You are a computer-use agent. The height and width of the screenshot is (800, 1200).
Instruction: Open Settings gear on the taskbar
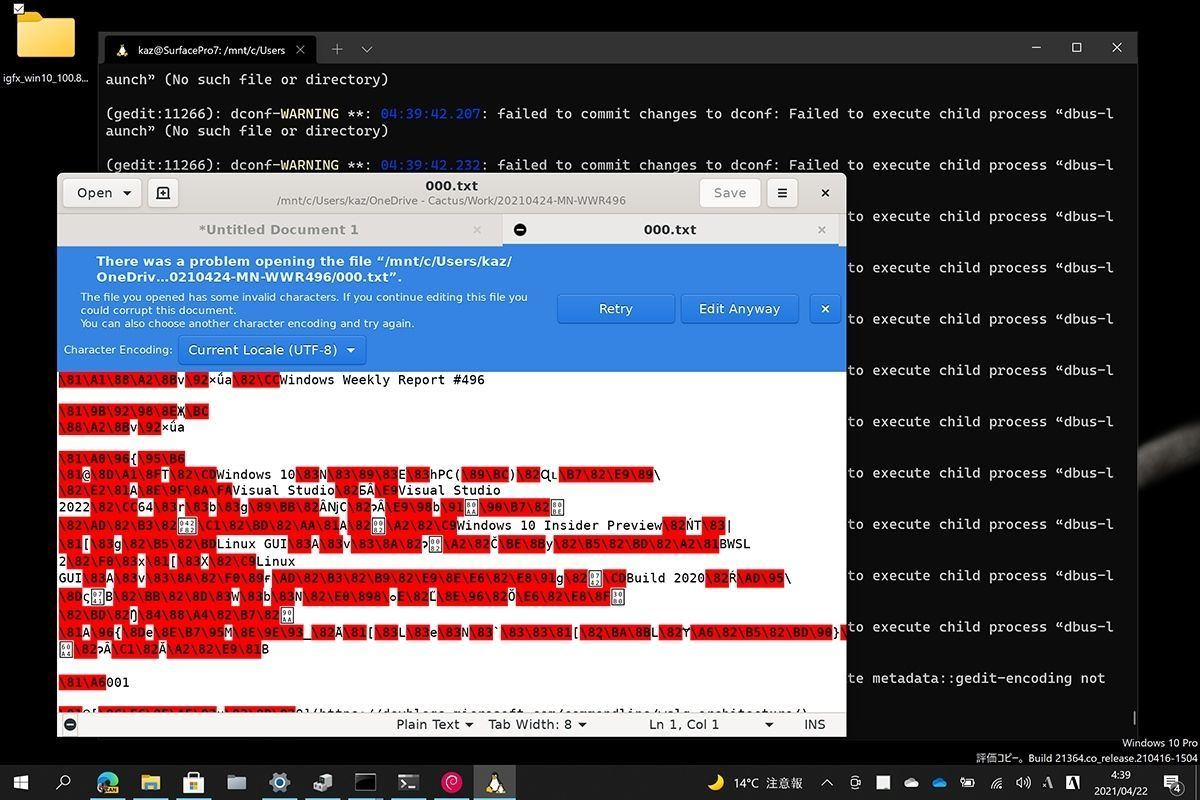280,783
